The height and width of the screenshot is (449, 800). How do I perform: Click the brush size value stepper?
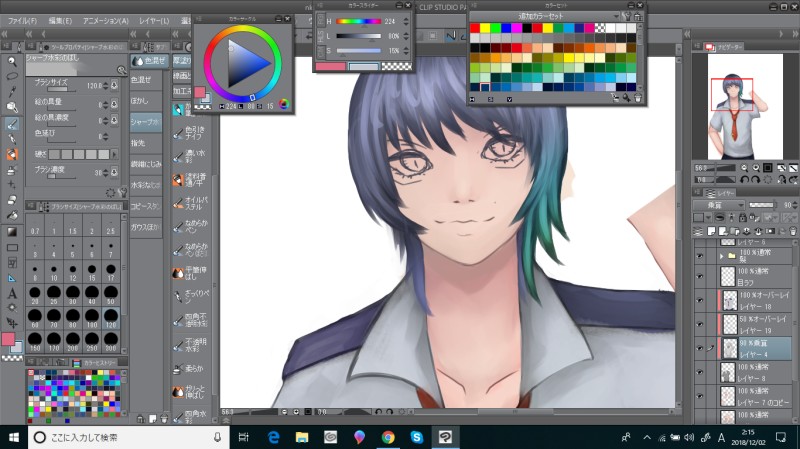coord(106,86)
